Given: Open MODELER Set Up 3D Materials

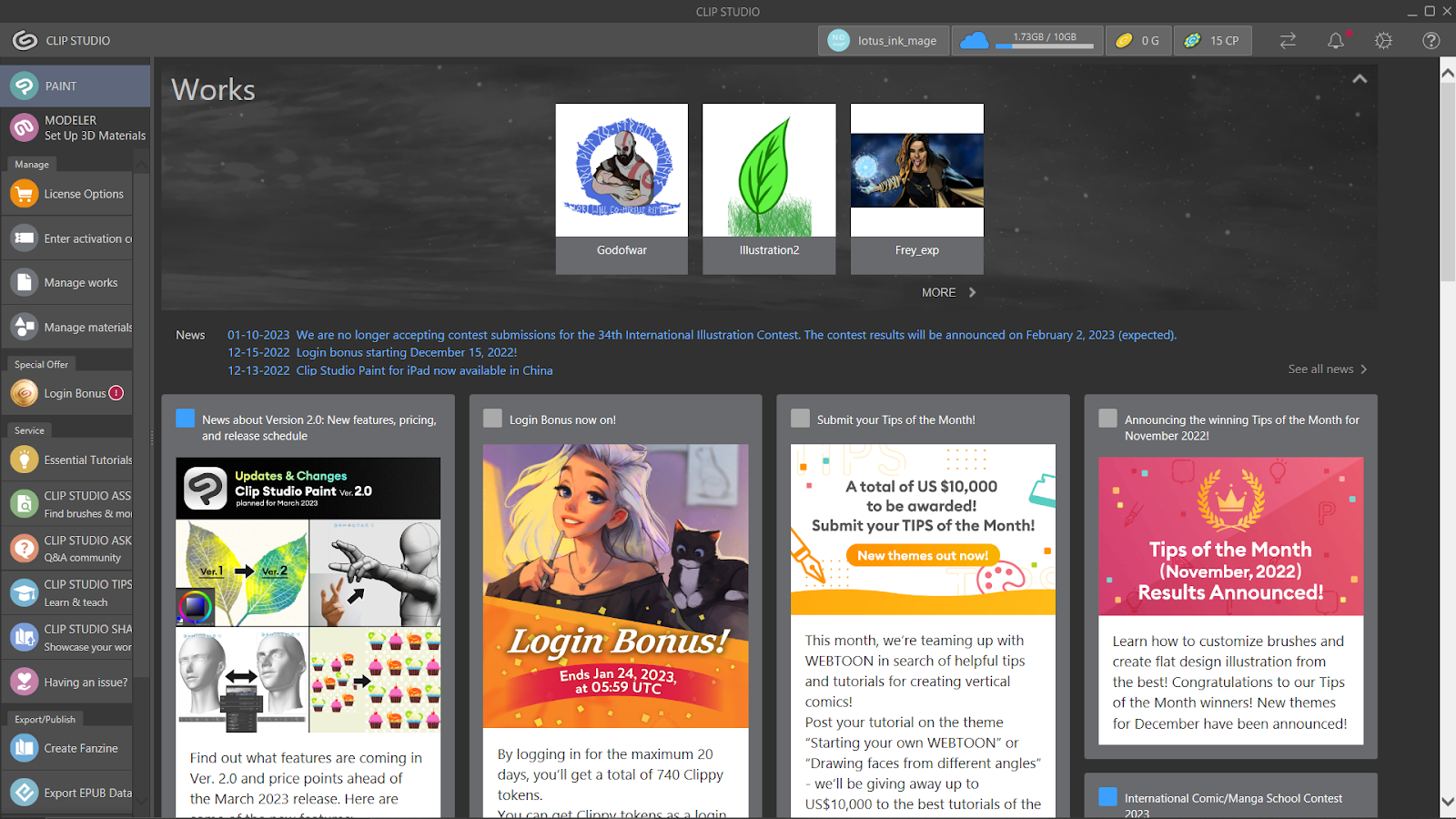Looking at the screenshot, I should click(x=75, y=127).
